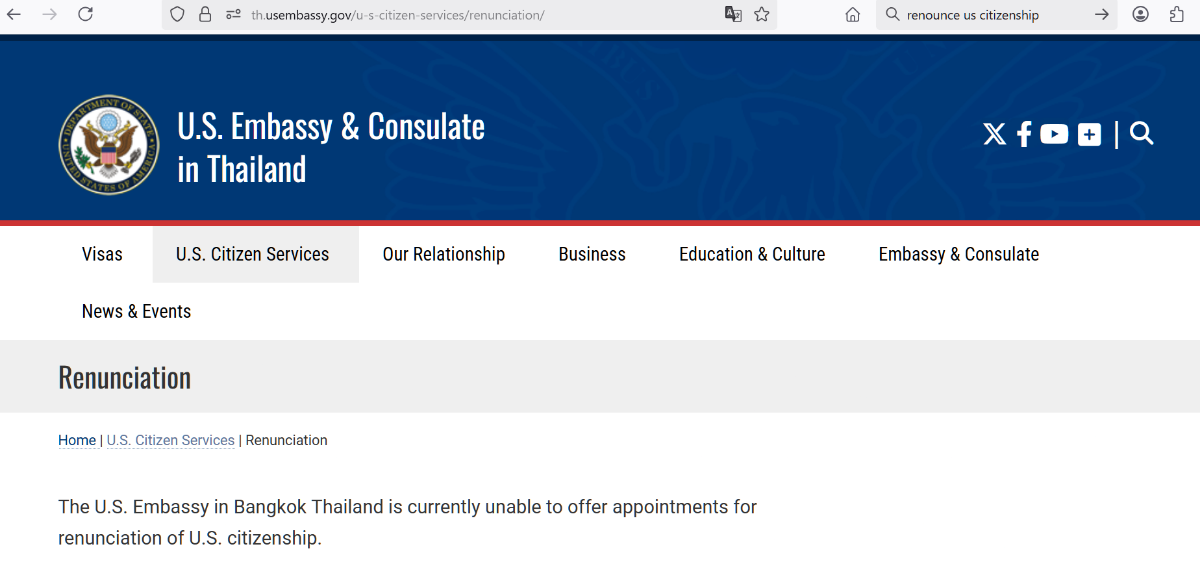Reload the page
Viewport: 1200px width, 564px height.
point(86,14)
